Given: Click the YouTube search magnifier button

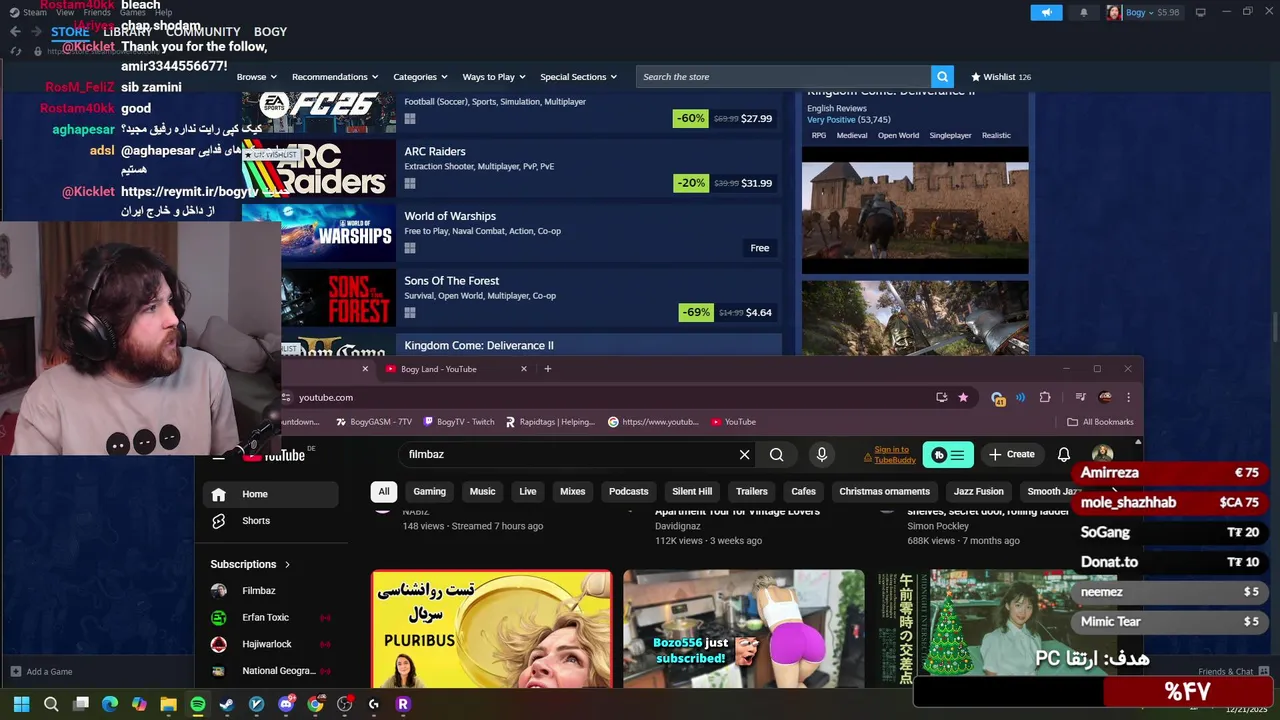Looking at the screenshot, I should point(777,455).
